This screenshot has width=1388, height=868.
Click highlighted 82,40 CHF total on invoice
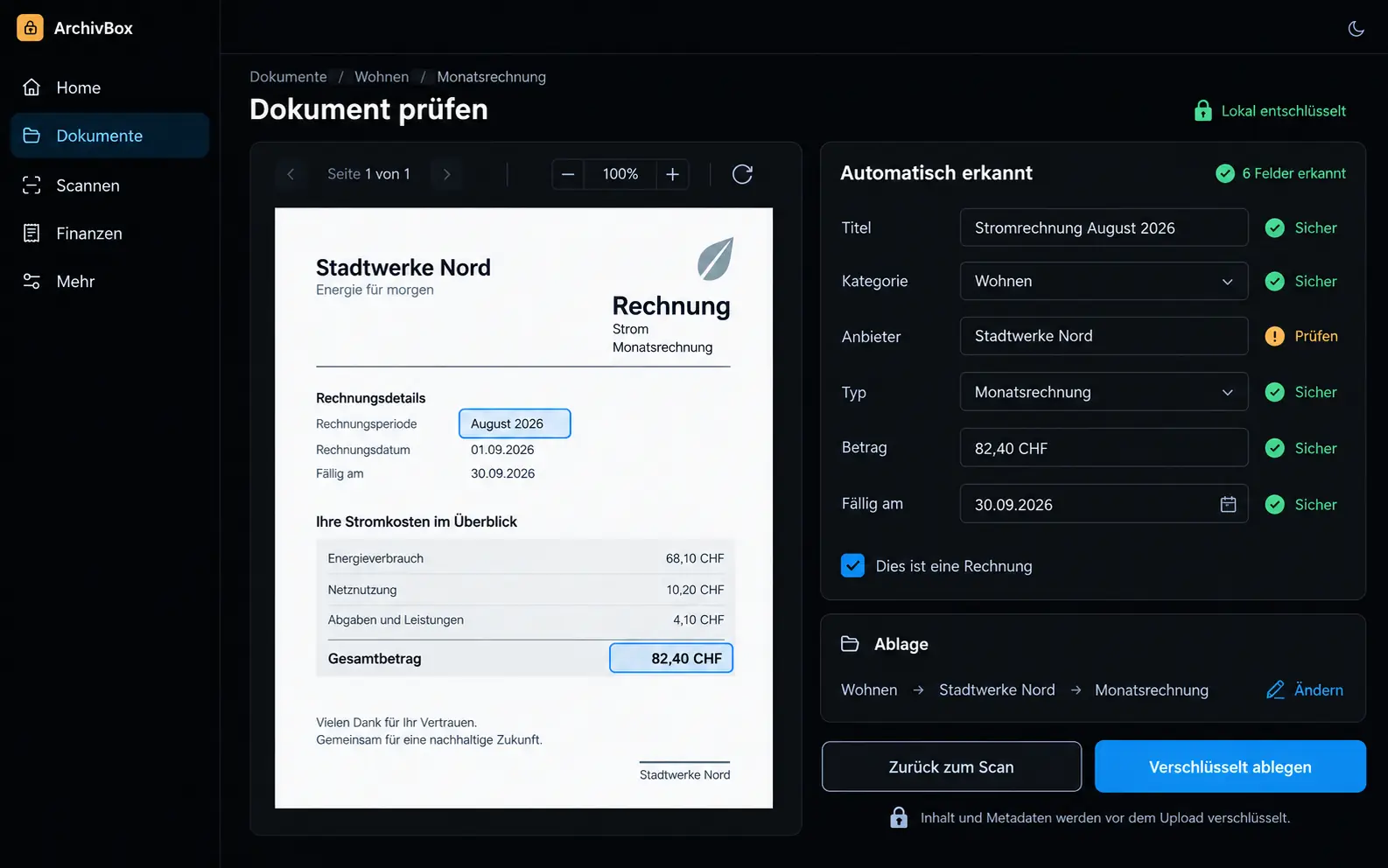coord(671,658)
